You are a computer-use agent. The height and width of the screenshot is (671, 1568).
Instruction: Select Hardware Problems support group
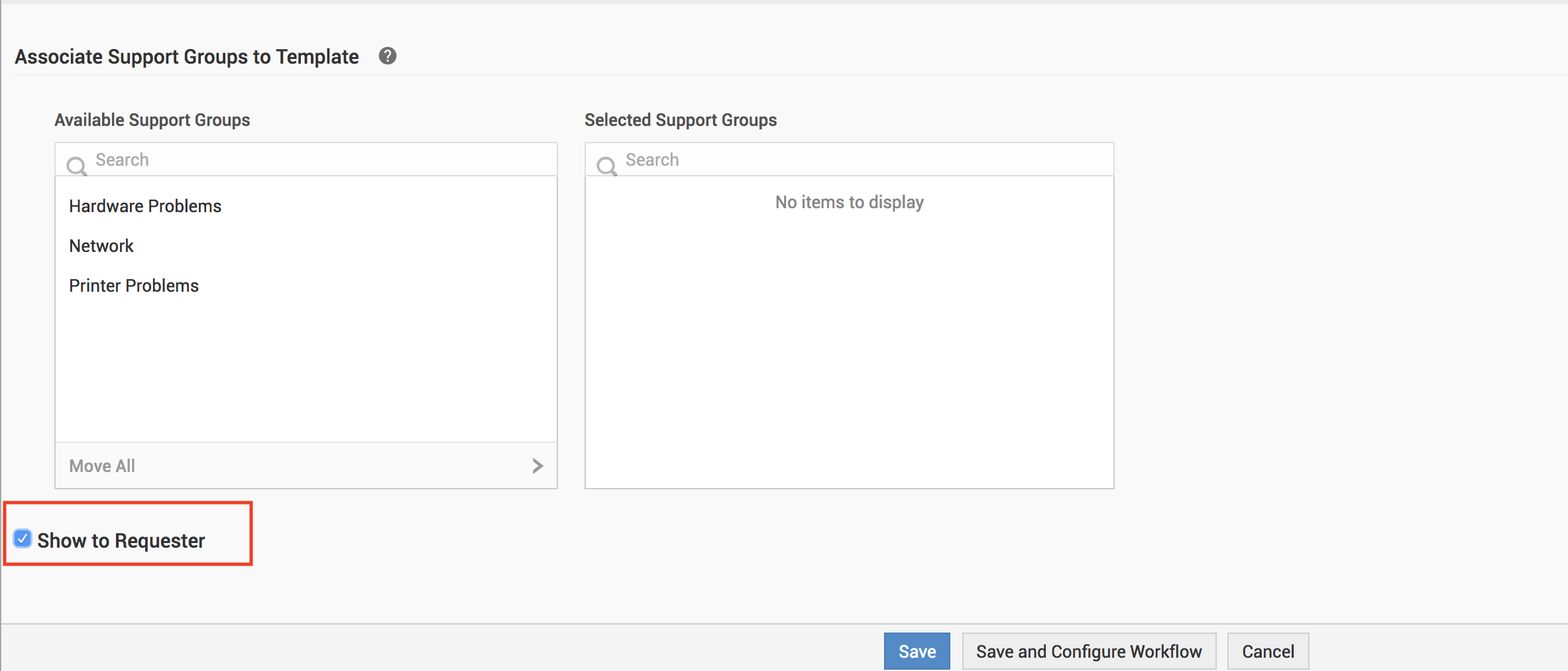145,206
